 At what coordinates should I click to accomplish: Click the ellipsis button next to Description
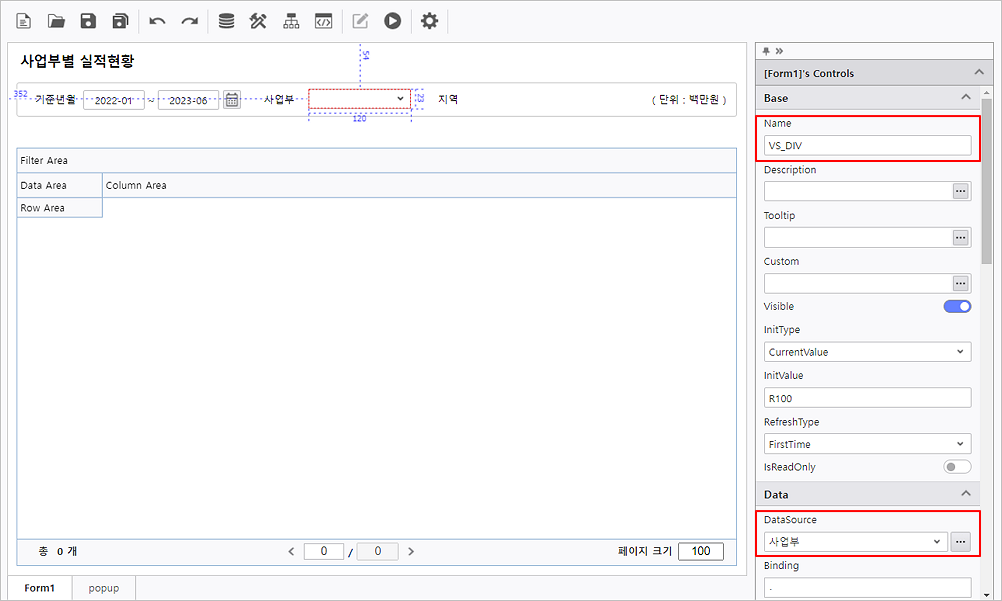pyautogui.click(x=960, y=191)
